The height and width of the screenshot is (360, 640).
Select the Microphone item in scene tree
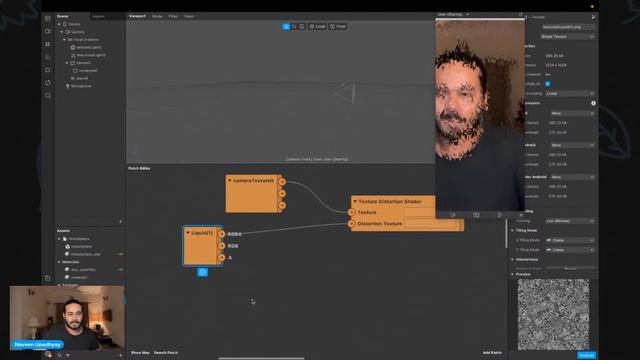click(x=81, y=86)
